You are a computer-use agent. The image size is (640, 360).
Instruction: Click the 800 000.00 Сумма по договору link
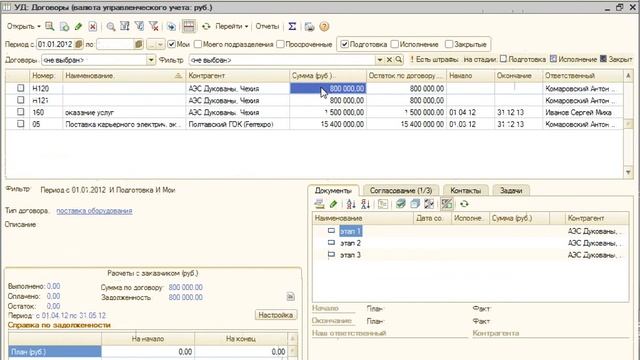tap(186, 287)
